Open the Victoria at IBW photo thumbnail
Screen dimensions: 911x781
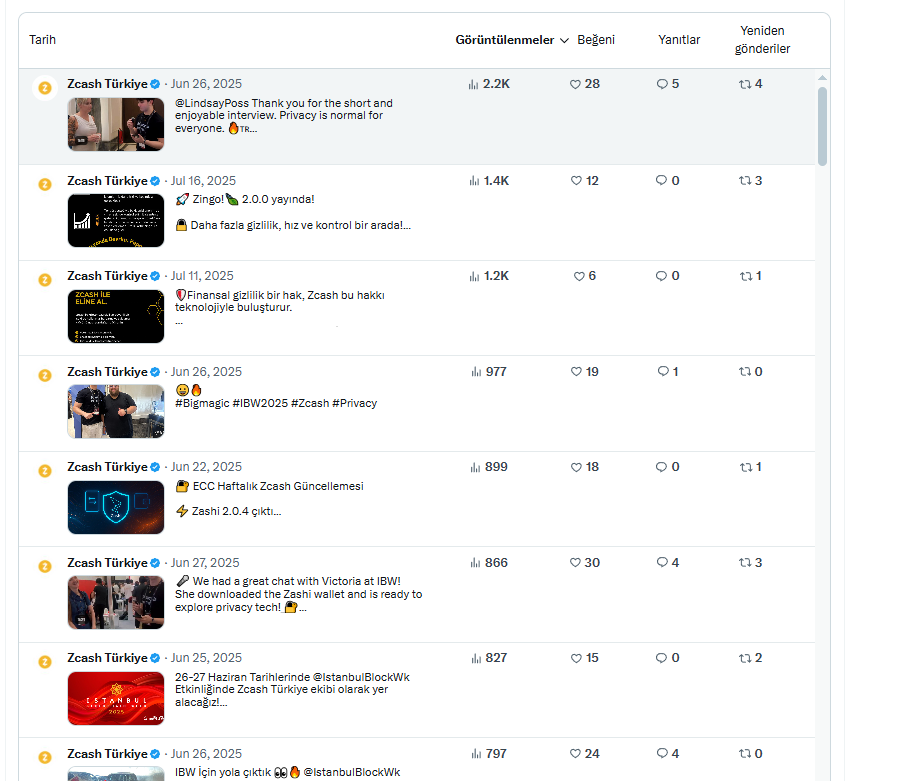pos(116,603)
